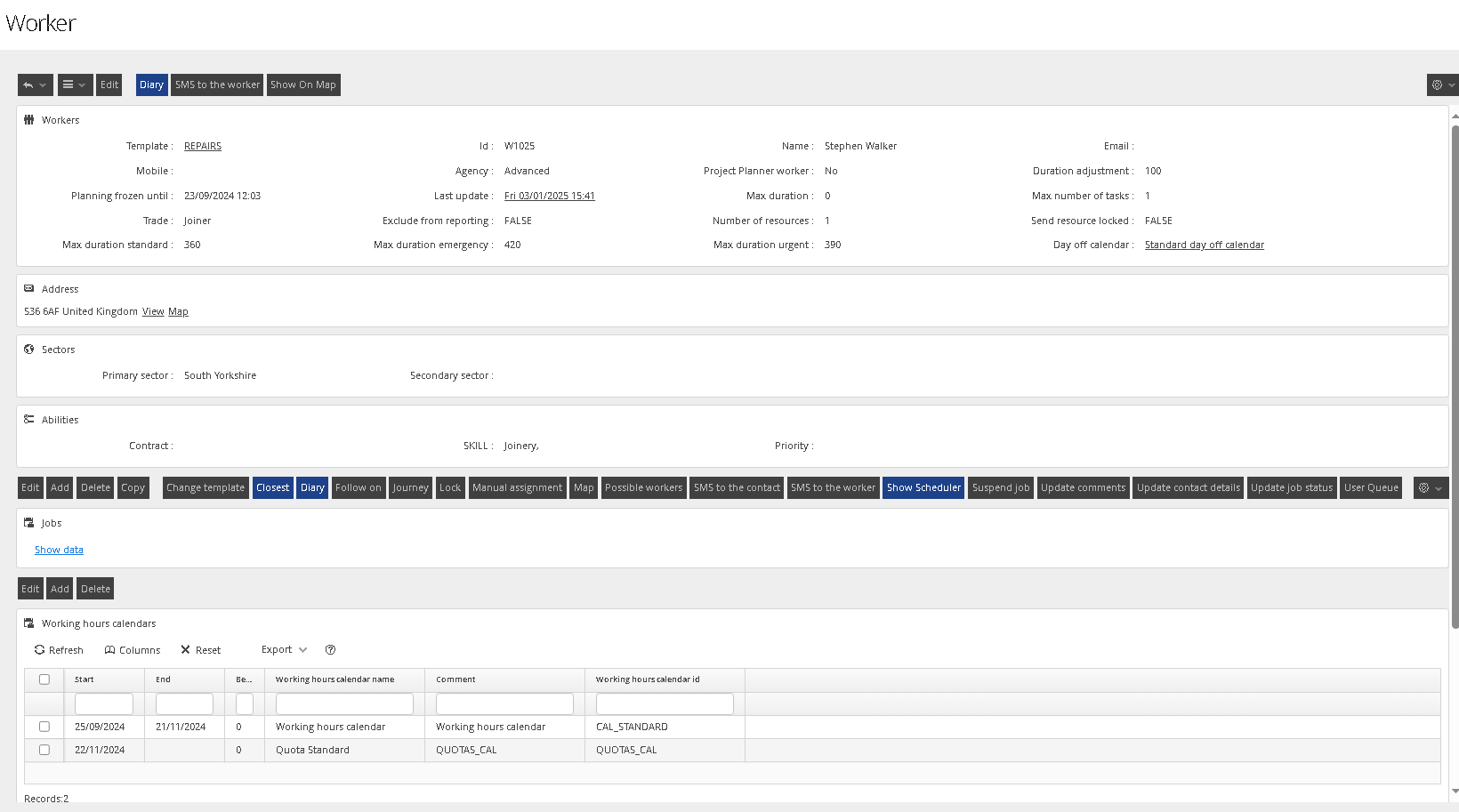
Task: Check the Quota Standard row checkbox
Action: pos(44,750)
